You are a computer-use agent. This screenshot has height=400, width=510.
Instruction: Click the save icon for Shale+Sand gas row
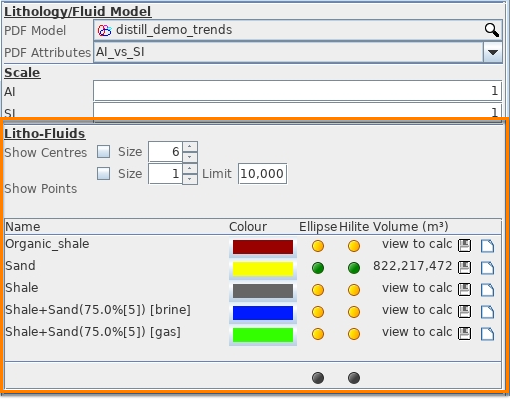pyautogui.click(x=464, y=334)
